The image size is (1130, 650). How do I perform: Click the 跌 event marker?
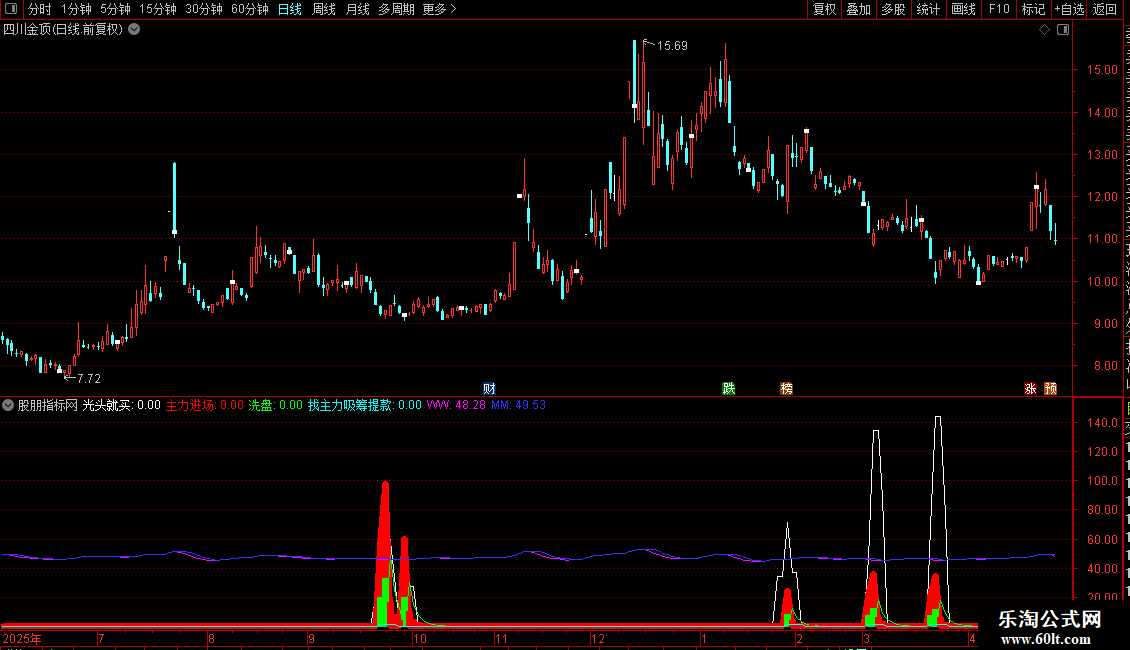729,388
